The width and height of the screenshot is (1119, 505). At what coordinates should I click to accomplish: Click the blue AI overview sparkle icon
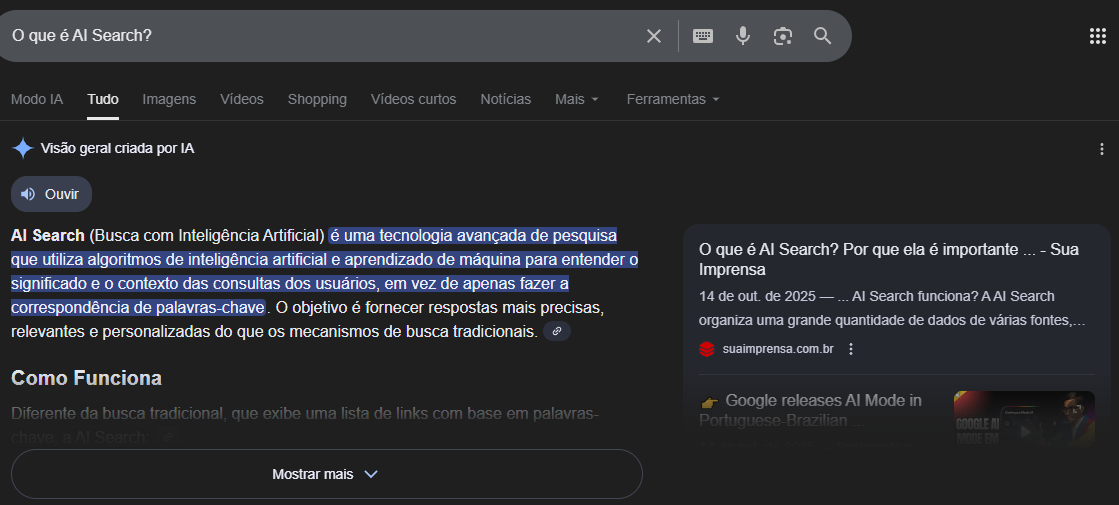[x=23, y=148]
